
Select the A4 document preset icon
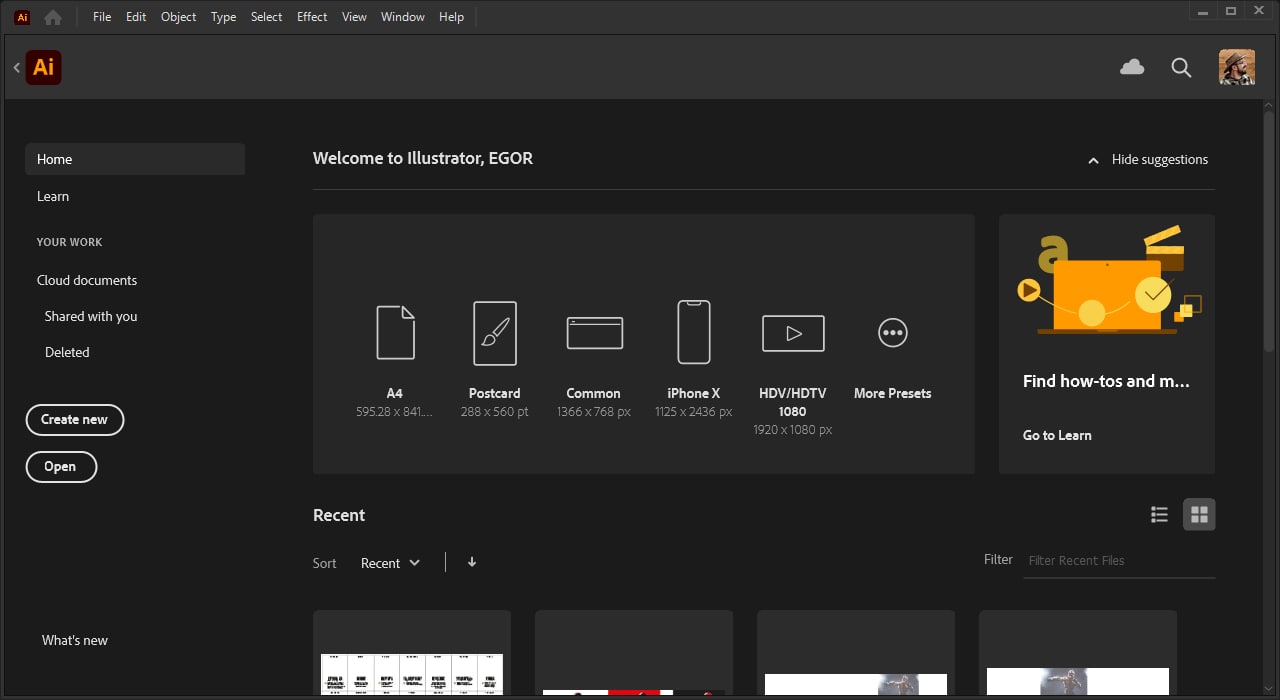pos(395,332)
